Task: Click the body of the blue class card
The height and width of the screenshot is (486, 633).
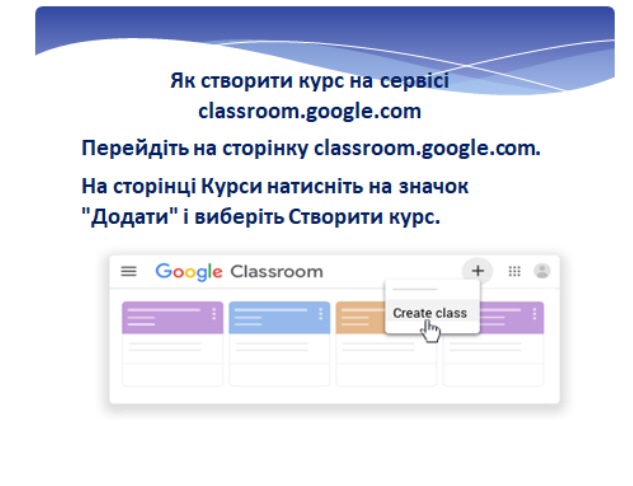Action: (x=279, y=358)
